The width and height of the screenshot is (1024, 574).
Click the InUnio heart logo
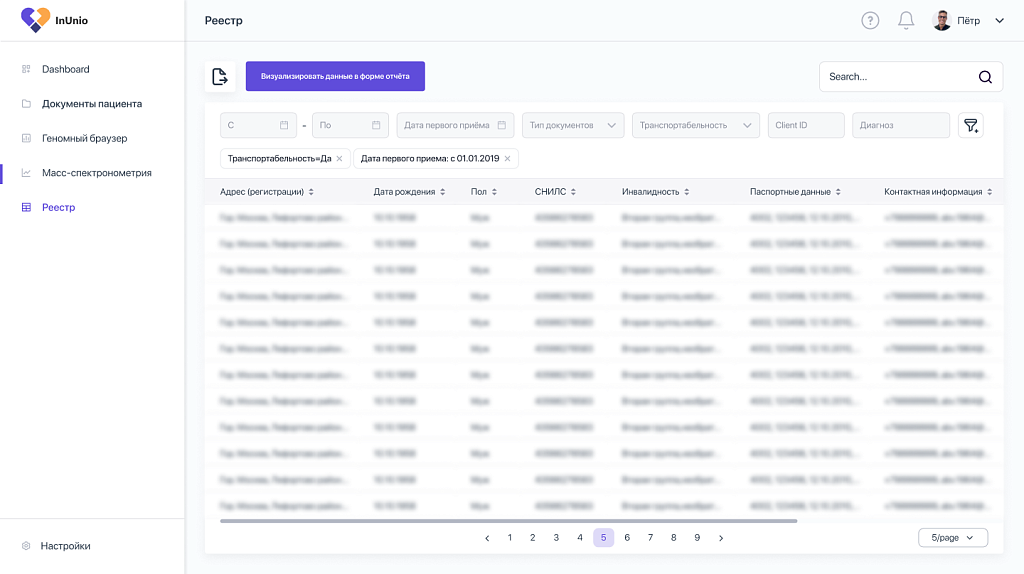35,20
